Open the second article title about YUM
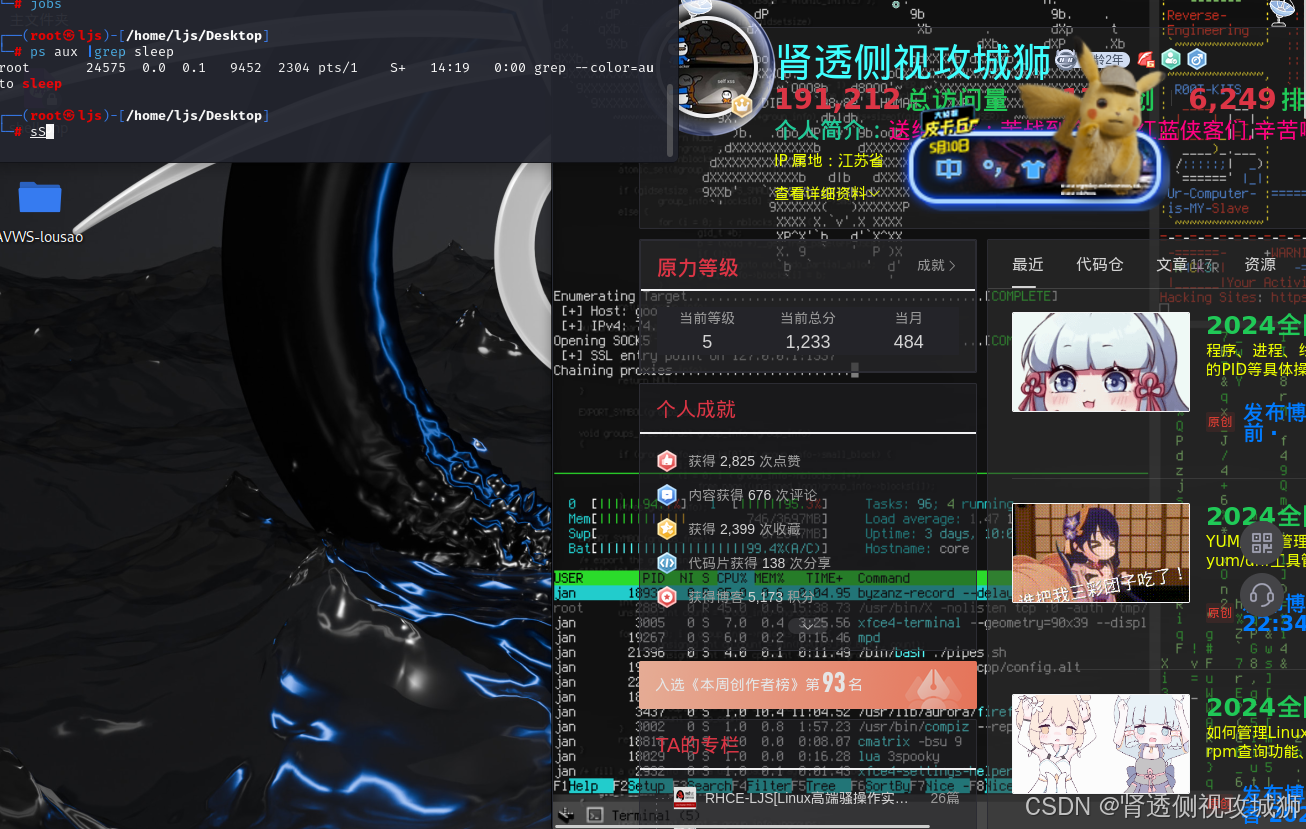 coord(1256,516)
